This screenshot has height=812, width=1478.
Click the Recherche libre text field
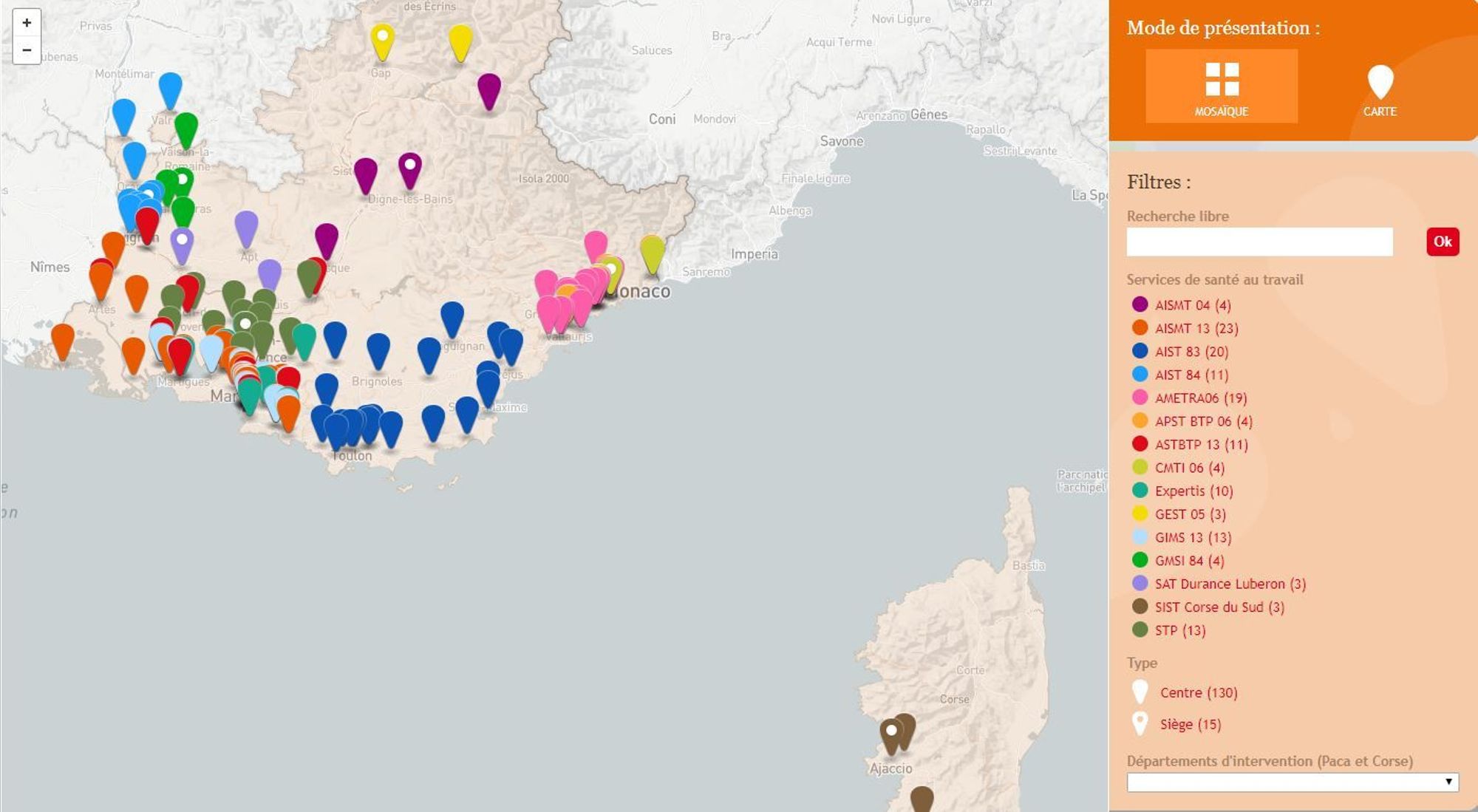(1259, 242)
